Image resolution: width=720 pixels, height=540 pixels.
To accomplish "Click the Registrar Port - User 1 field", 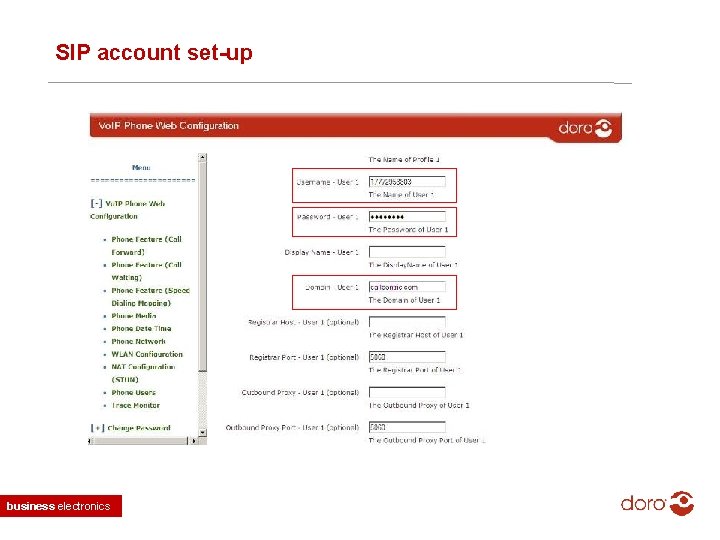I will pos(407,357).
